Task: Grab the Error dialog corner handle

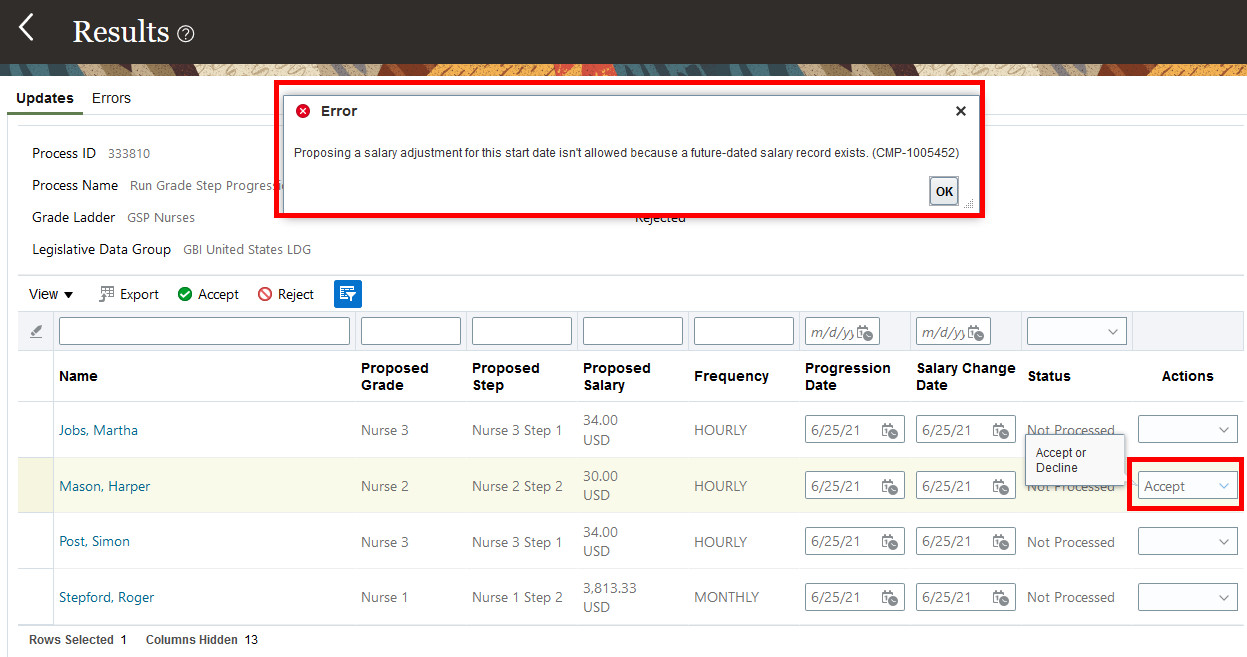Action: (x=967, y=204)
